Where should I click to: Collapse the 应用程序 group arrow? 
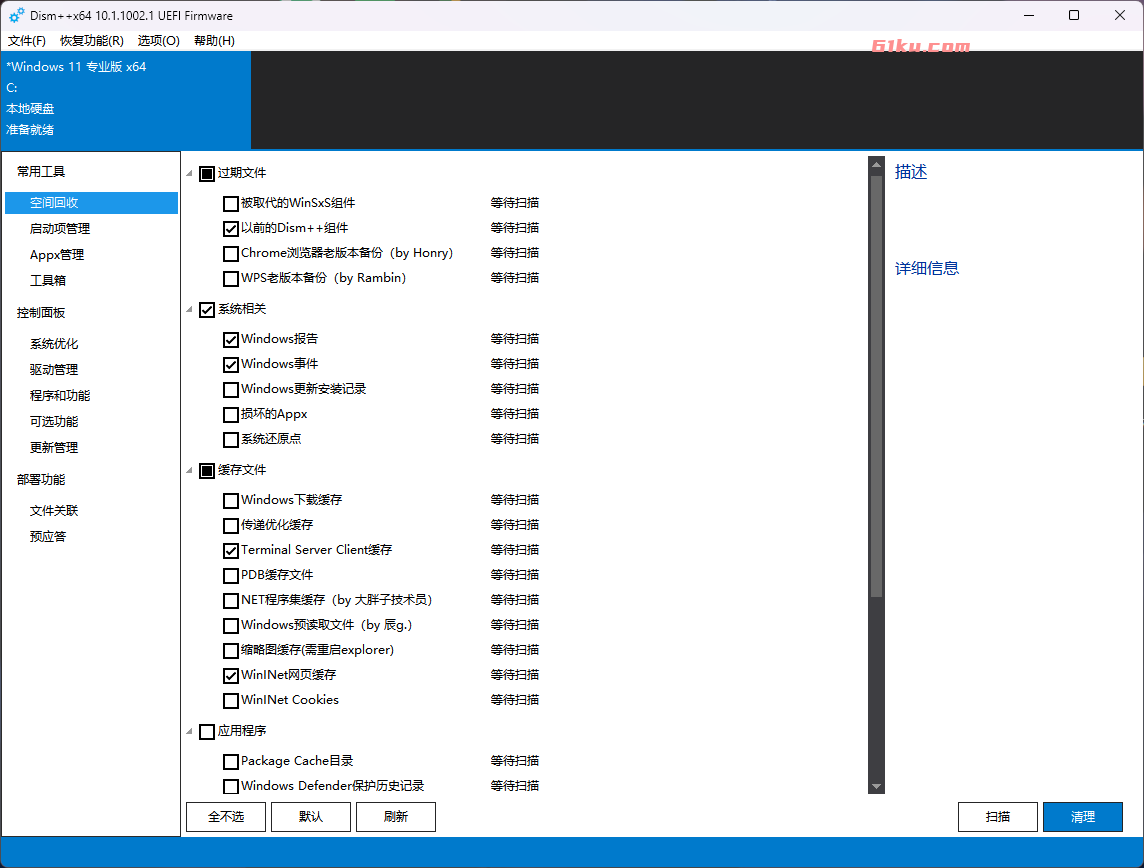(190, 731)
